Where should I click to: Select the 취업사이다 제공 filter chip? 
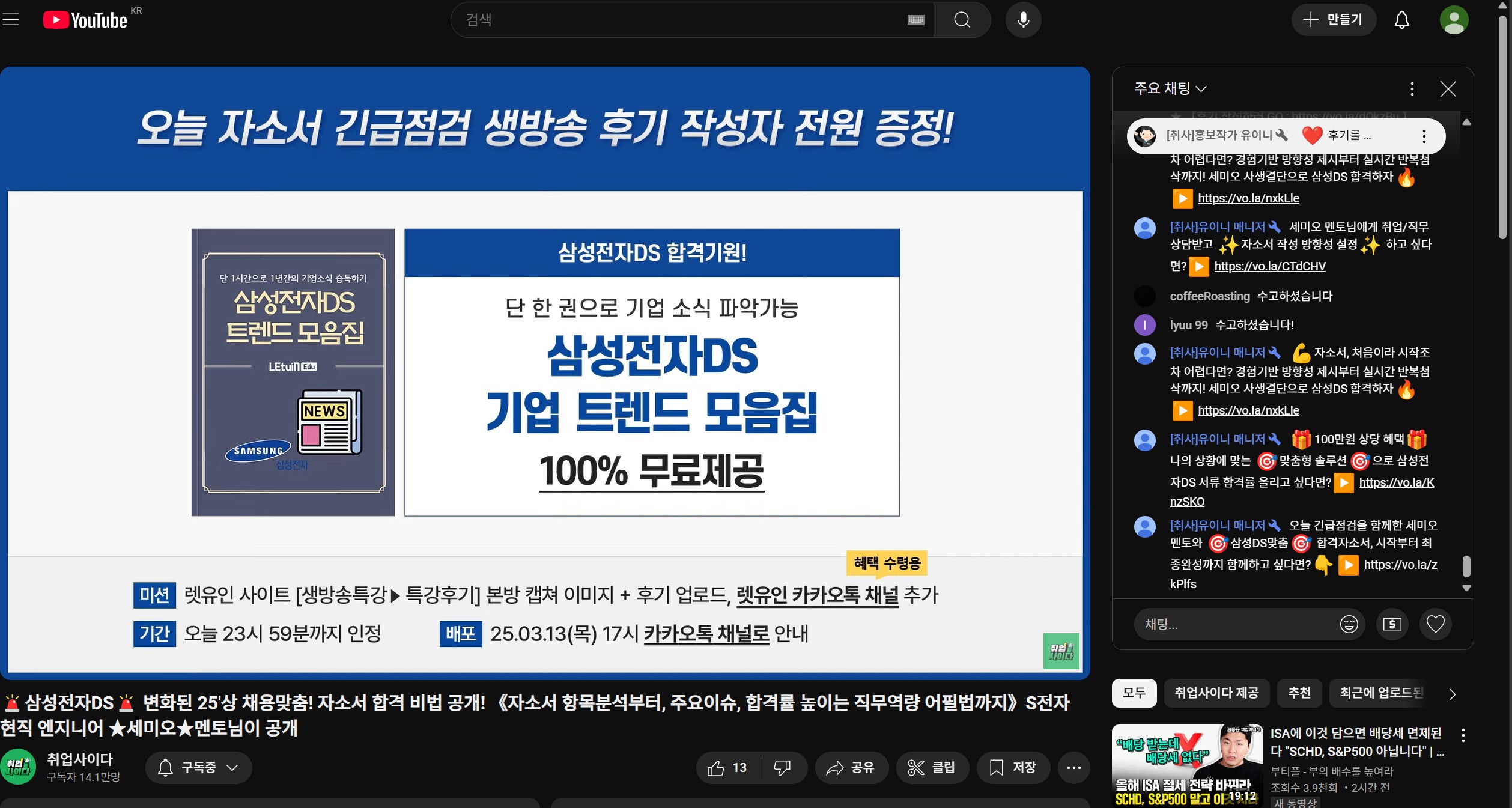point(1216,693)
